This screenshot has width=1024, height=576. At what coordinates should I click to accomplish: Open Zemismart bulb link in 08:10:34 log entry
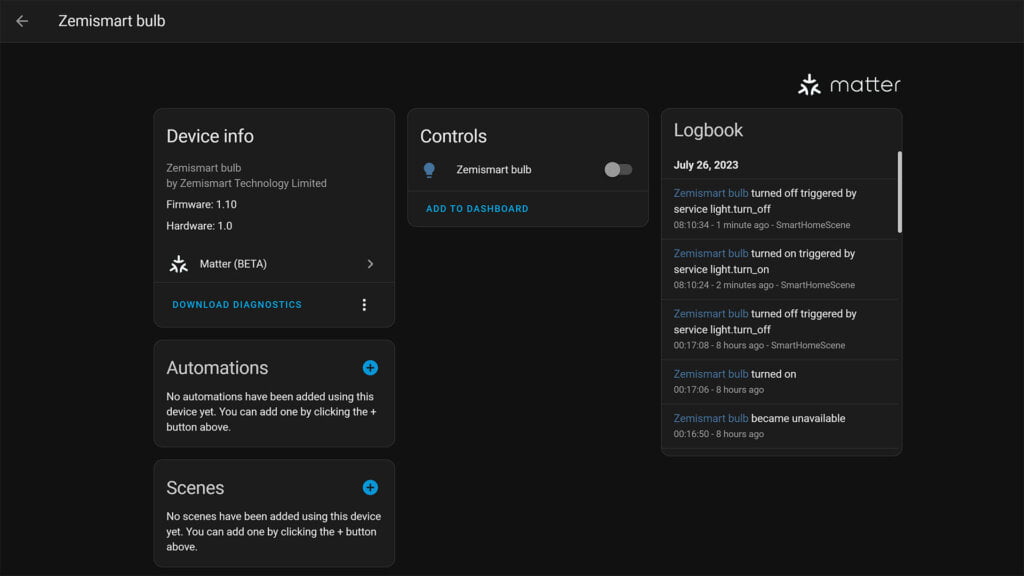(x=711, y=193)
